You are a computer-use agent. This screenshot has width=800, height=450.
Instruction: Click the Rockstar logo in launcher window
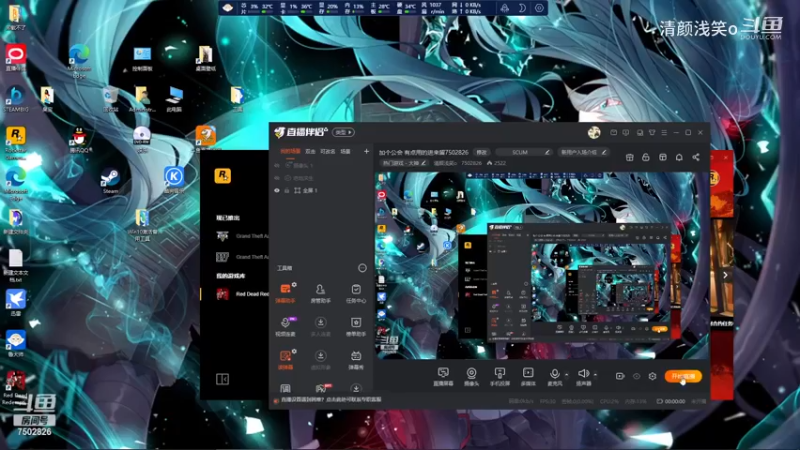(222, 176)
